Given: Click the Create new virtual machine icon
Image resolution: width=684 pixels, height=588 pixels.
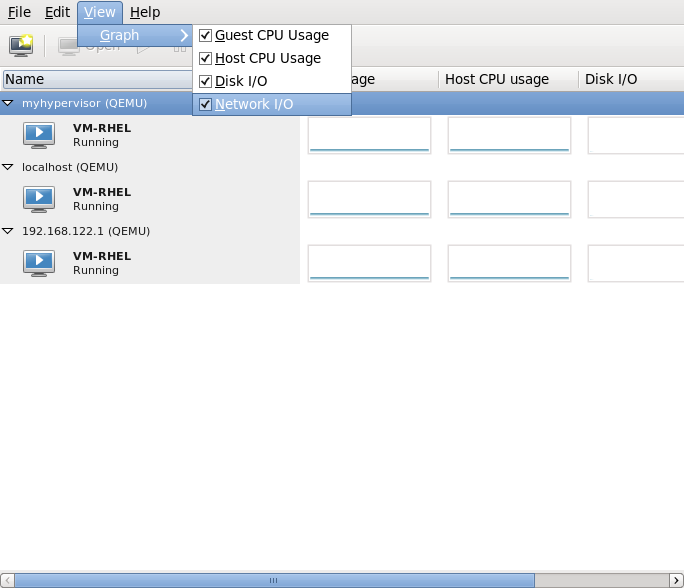Looking at the screenshot, I should pos(21,46).
